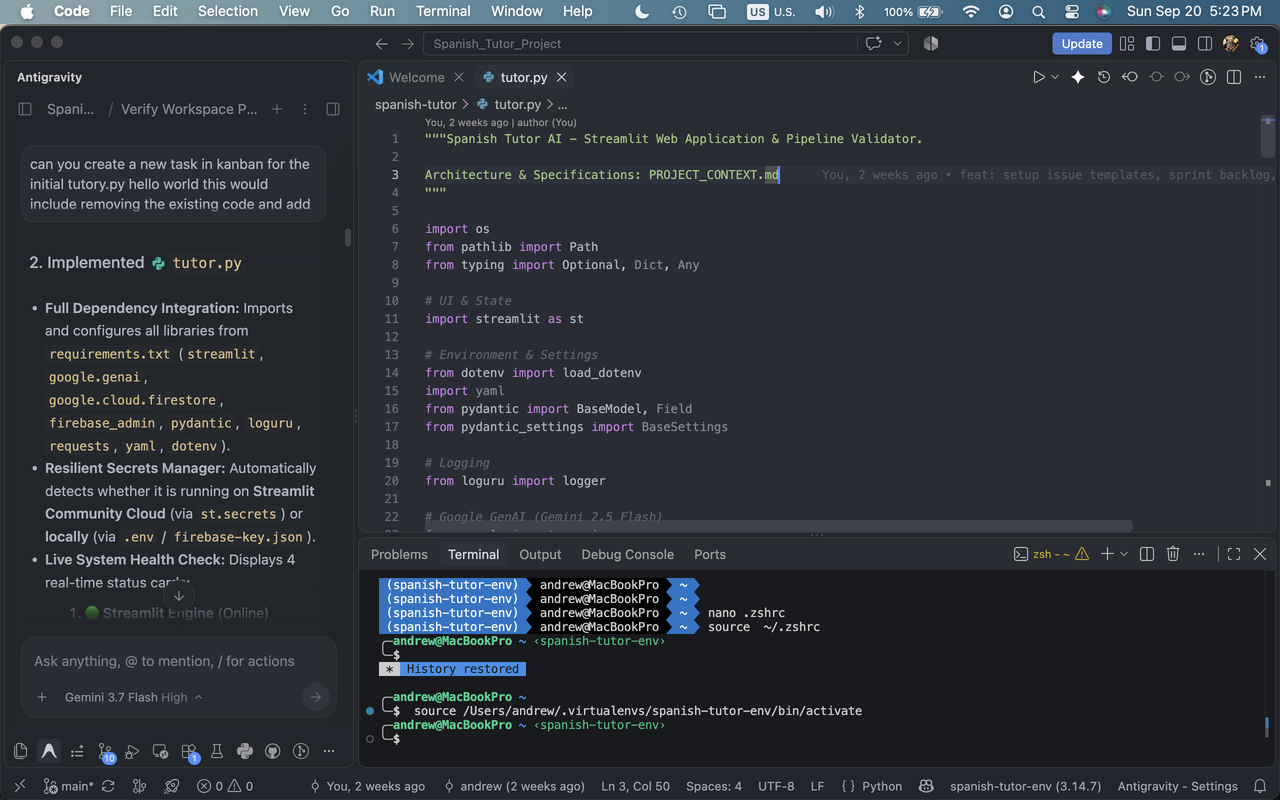Open additional views ellipsis in the activity bar
1280x800 pixels.
tap(329, 751)
